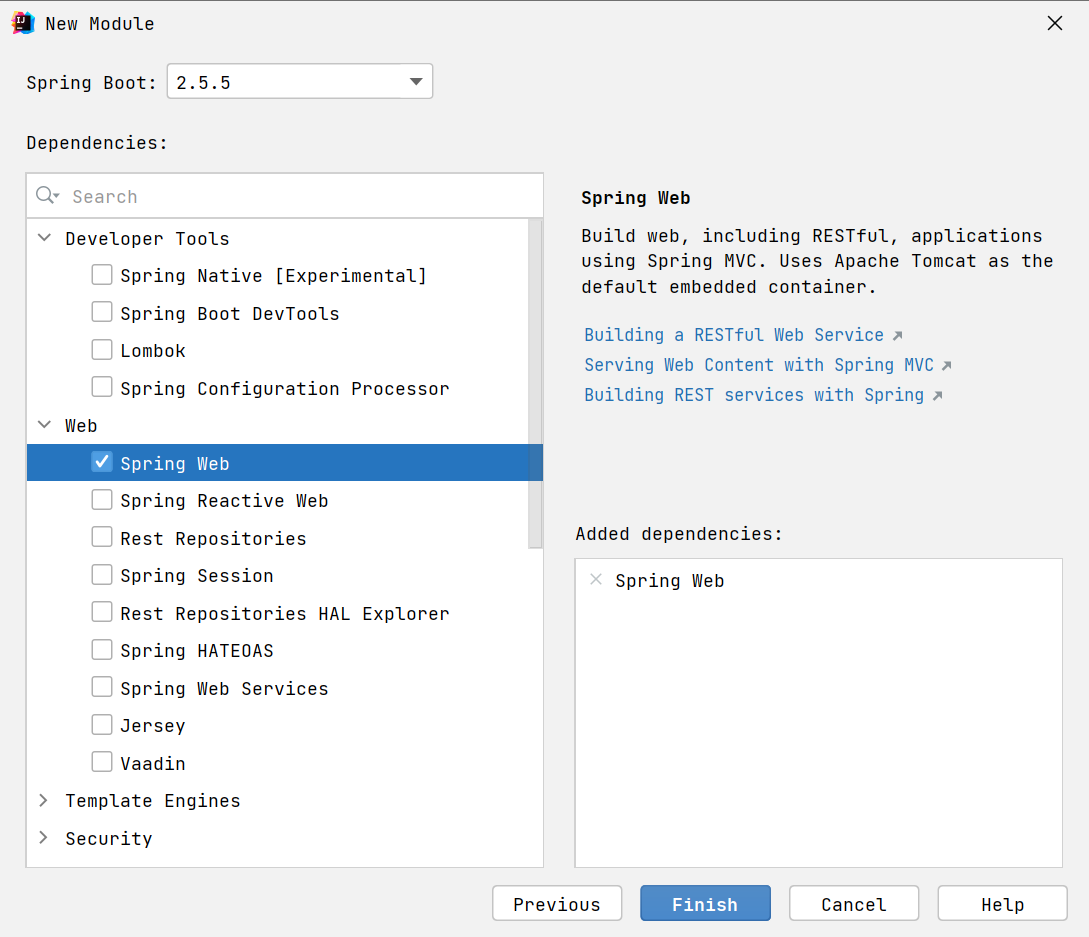Click the Cancel button
Image resolution: width=1089 pixels, height=937 pixels.
[x=854, y=904]
